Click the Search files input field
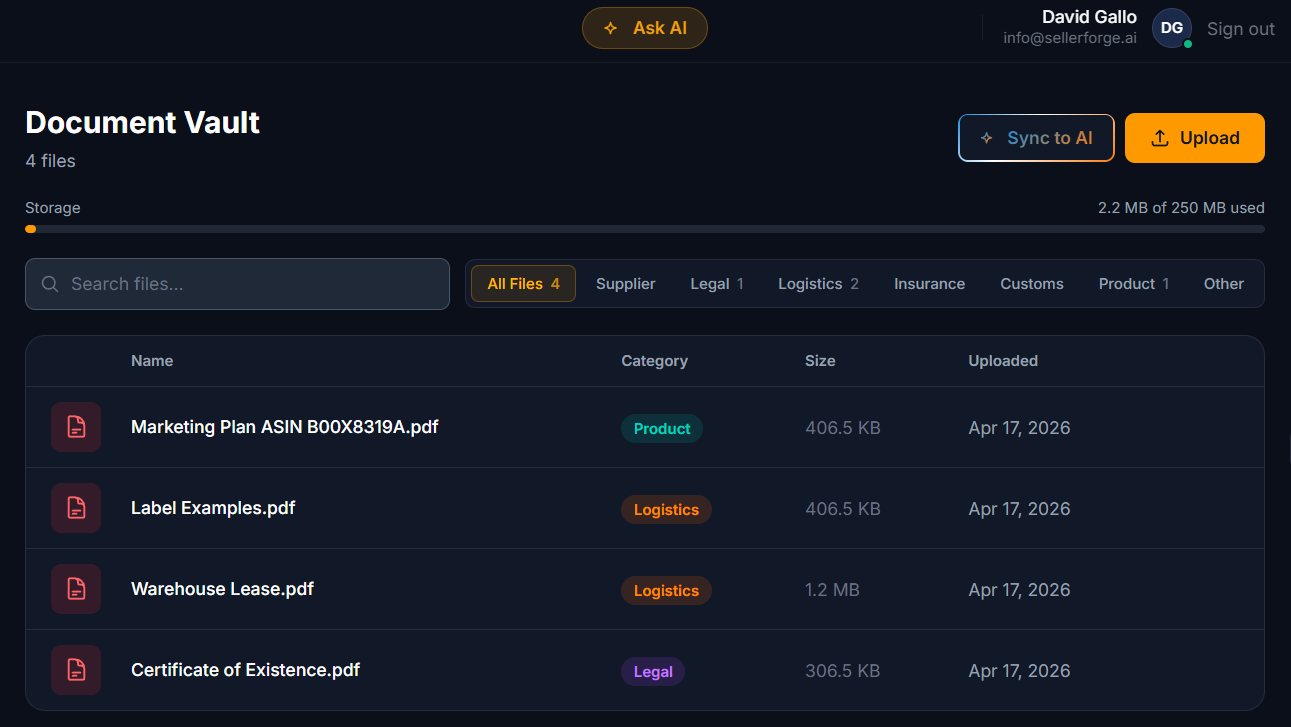Viewport: 1291px width, 727px height. pyautogui.click(x=237, y=284)
